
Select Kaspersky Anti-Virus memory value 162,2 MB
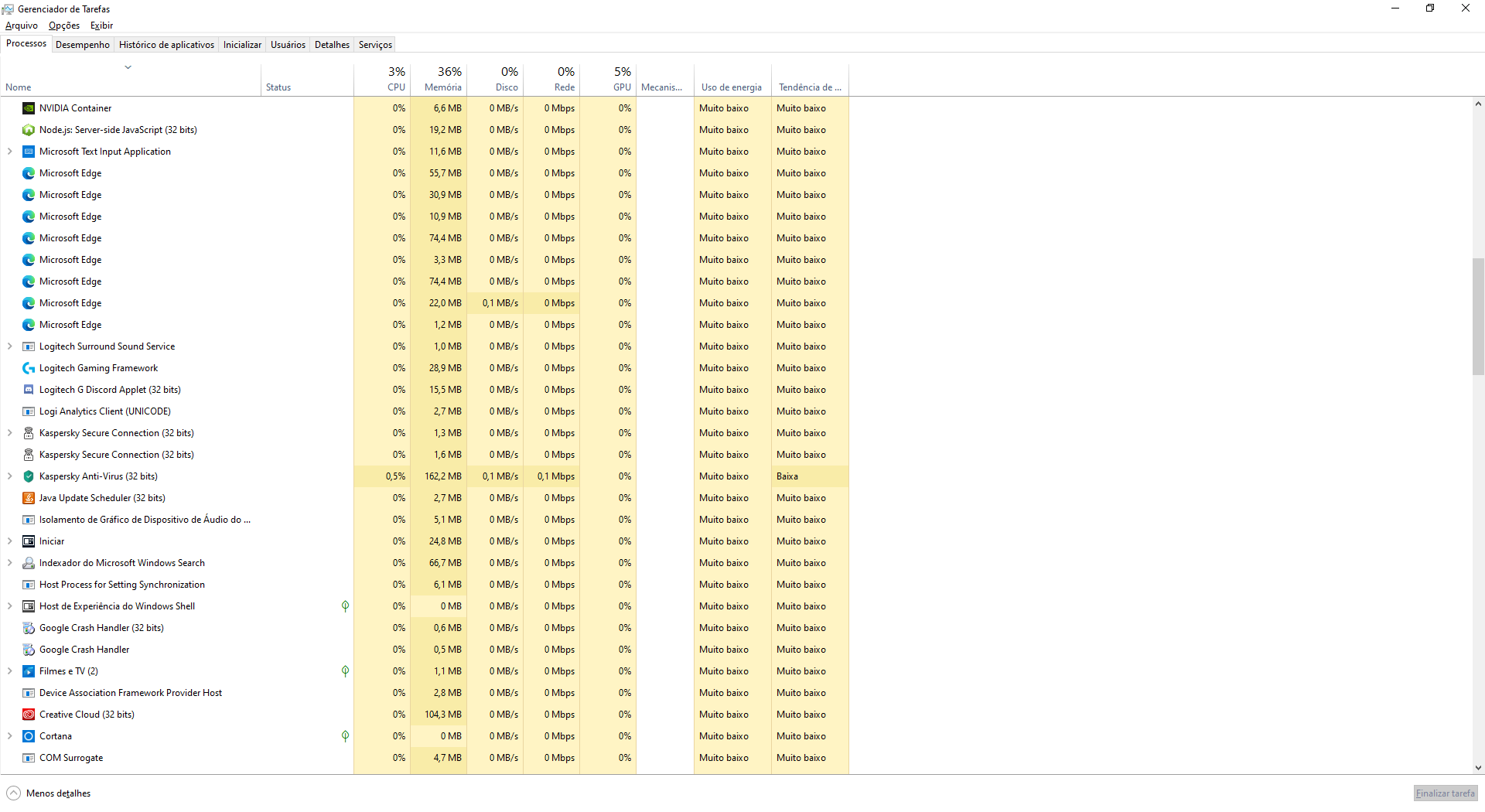(x=439, y=476)
